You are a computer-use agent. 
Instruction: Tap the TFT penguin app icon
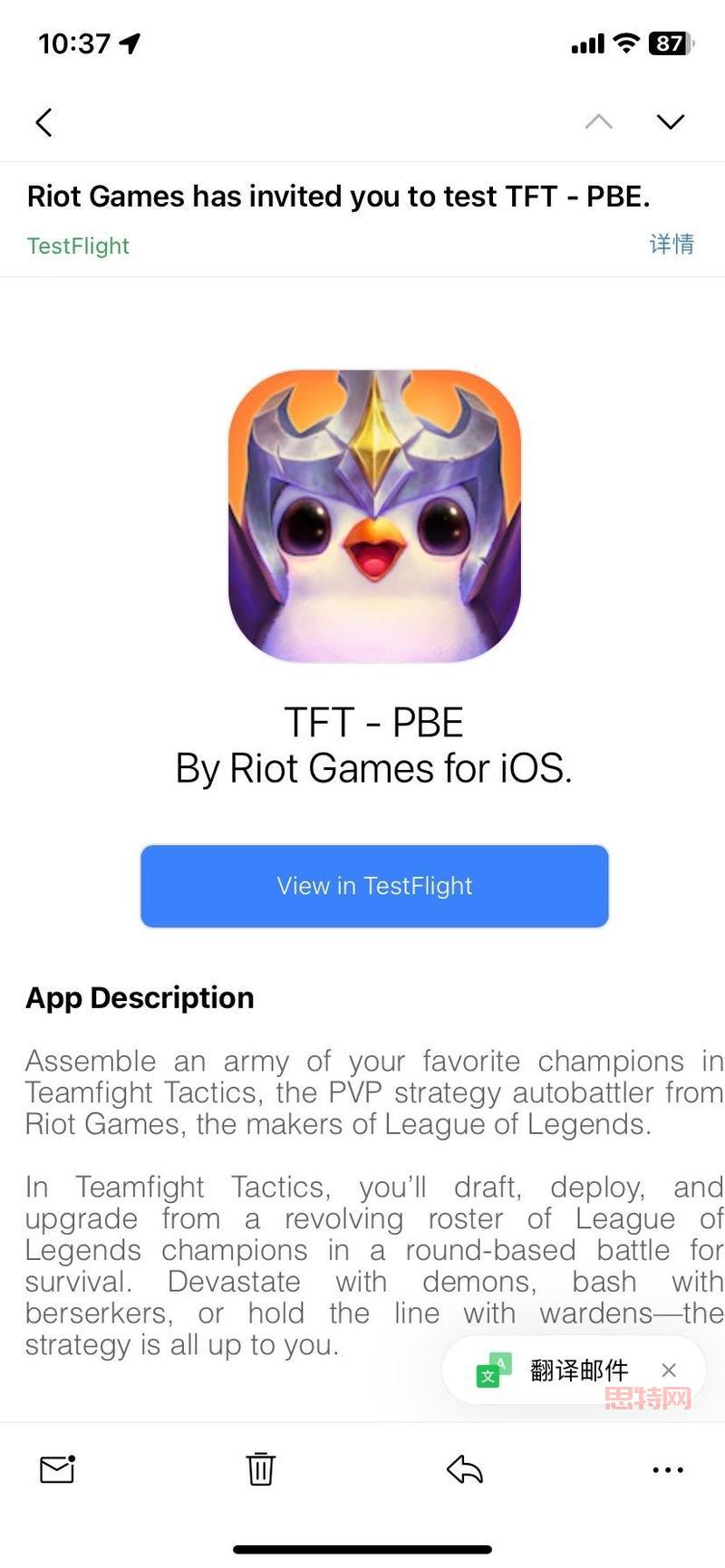tap(374, 515)
